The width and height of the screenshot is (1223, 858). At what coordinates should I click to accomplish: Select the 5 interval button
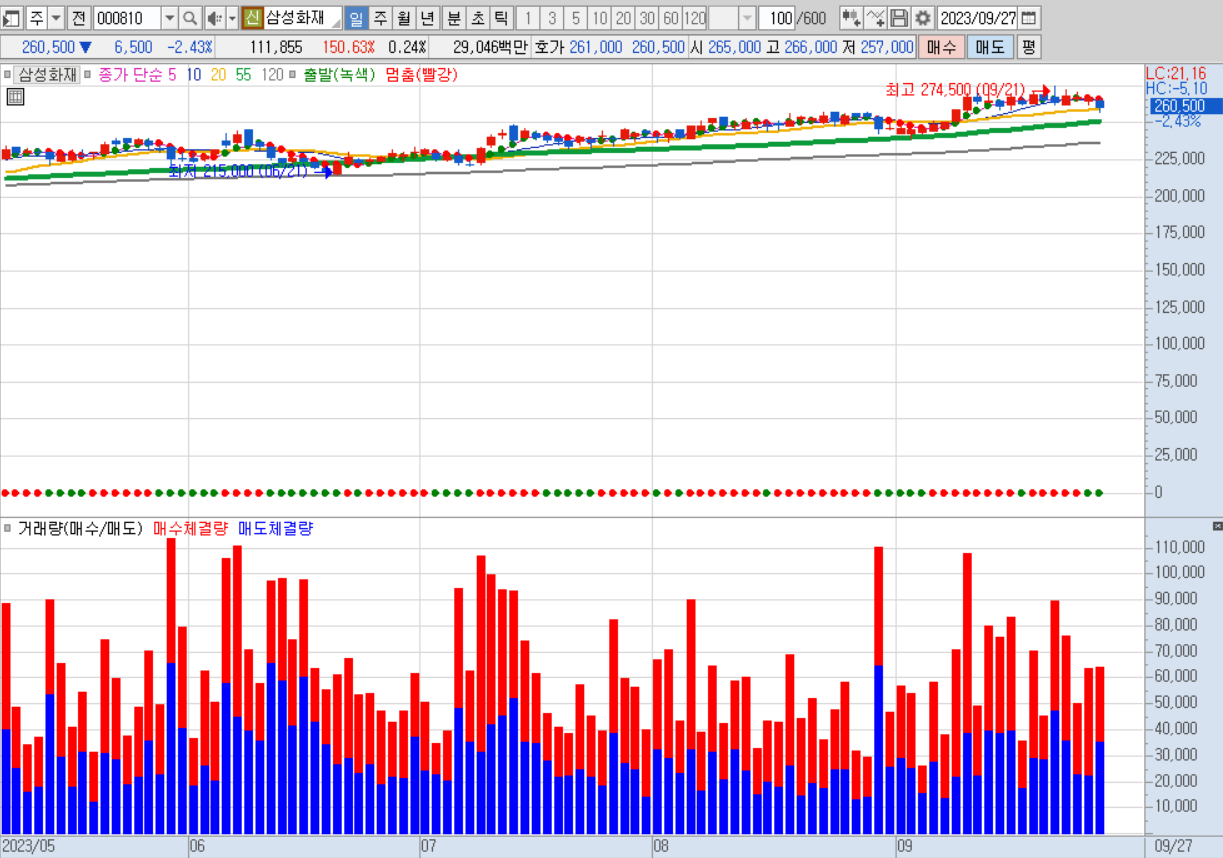(x=576, y=18)
